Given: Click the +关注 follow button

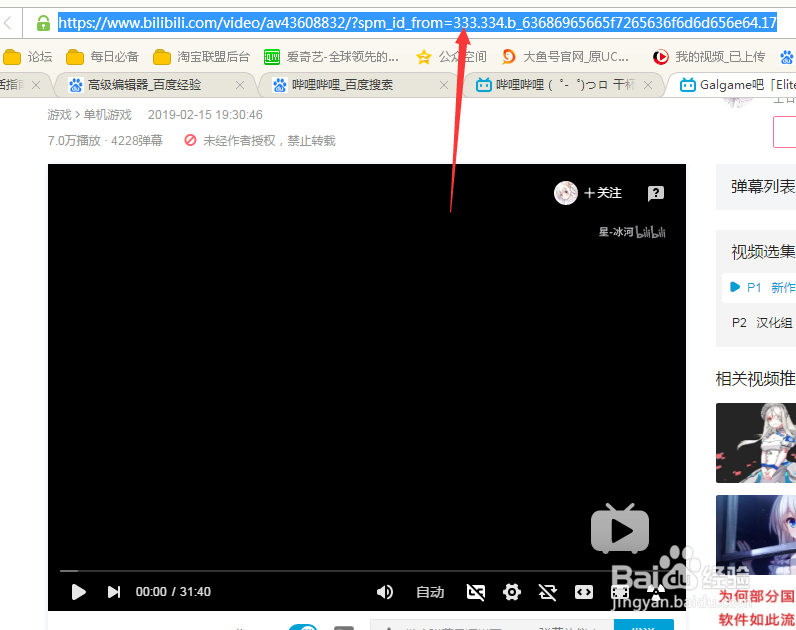Looking at the screenshot, I should coord(603,193).
